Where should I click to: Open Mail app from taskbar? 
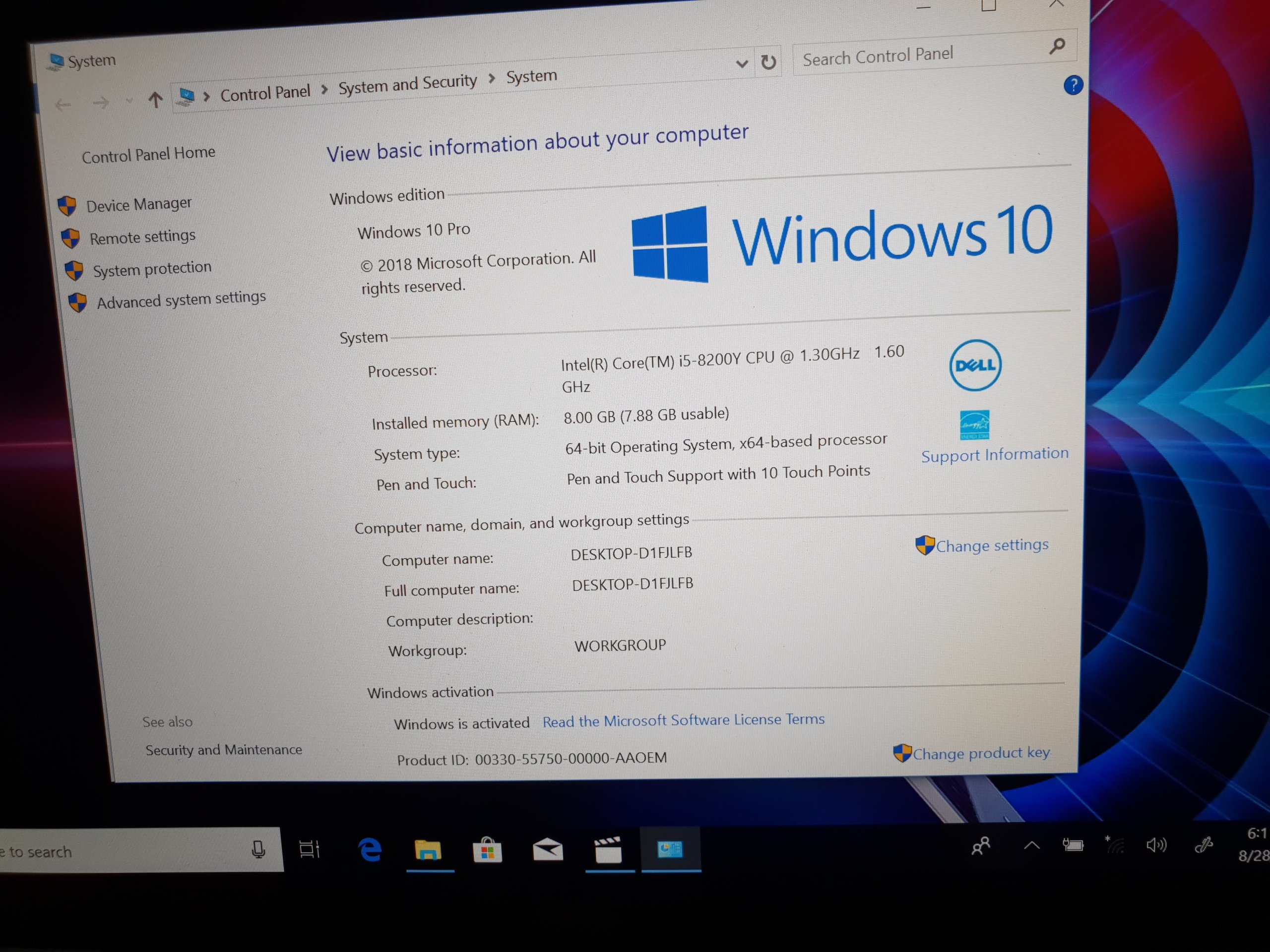547,849
